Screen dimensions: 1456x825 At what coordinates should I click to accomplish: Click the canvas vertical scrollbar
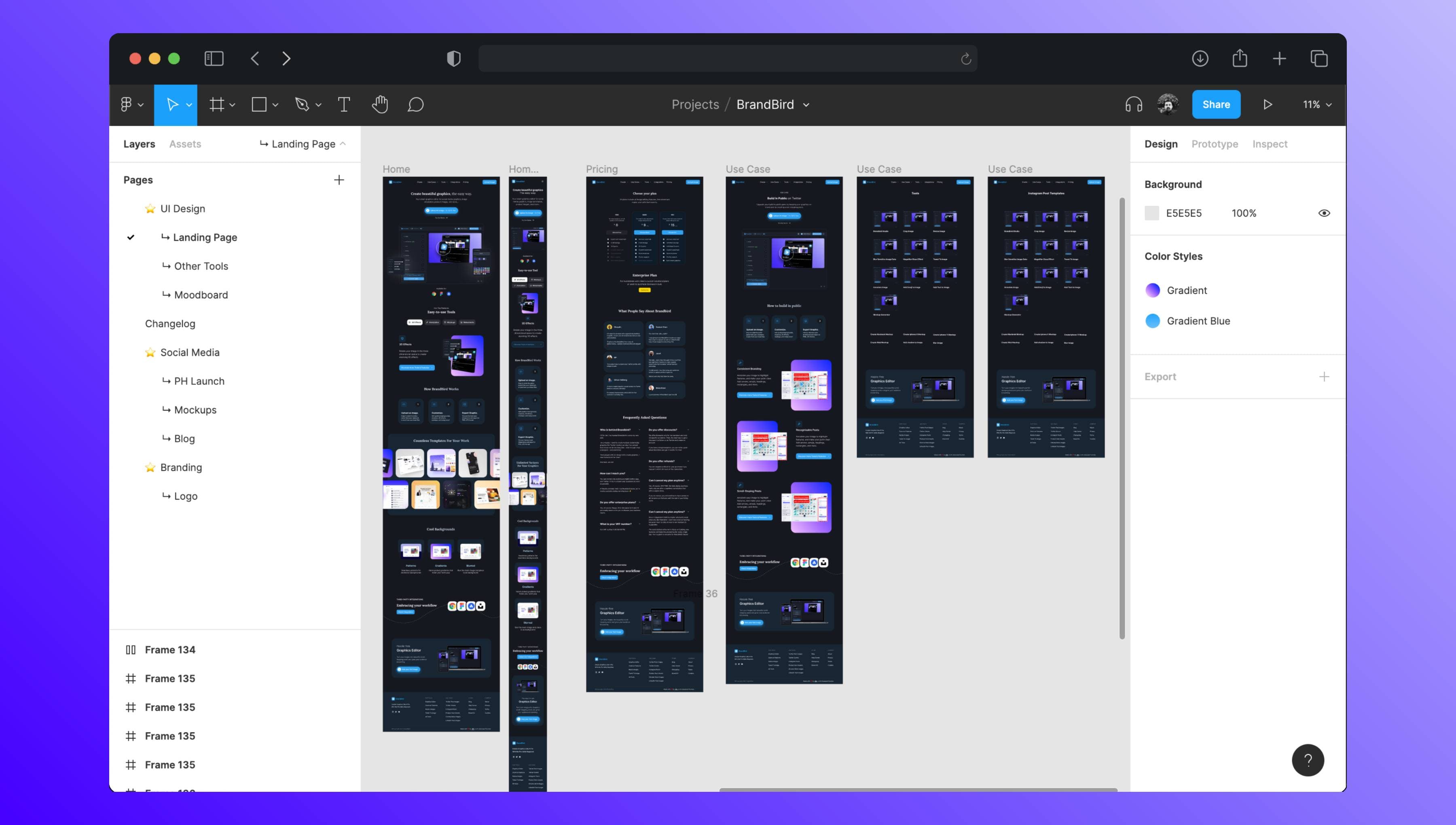[x=1122, y=418]
